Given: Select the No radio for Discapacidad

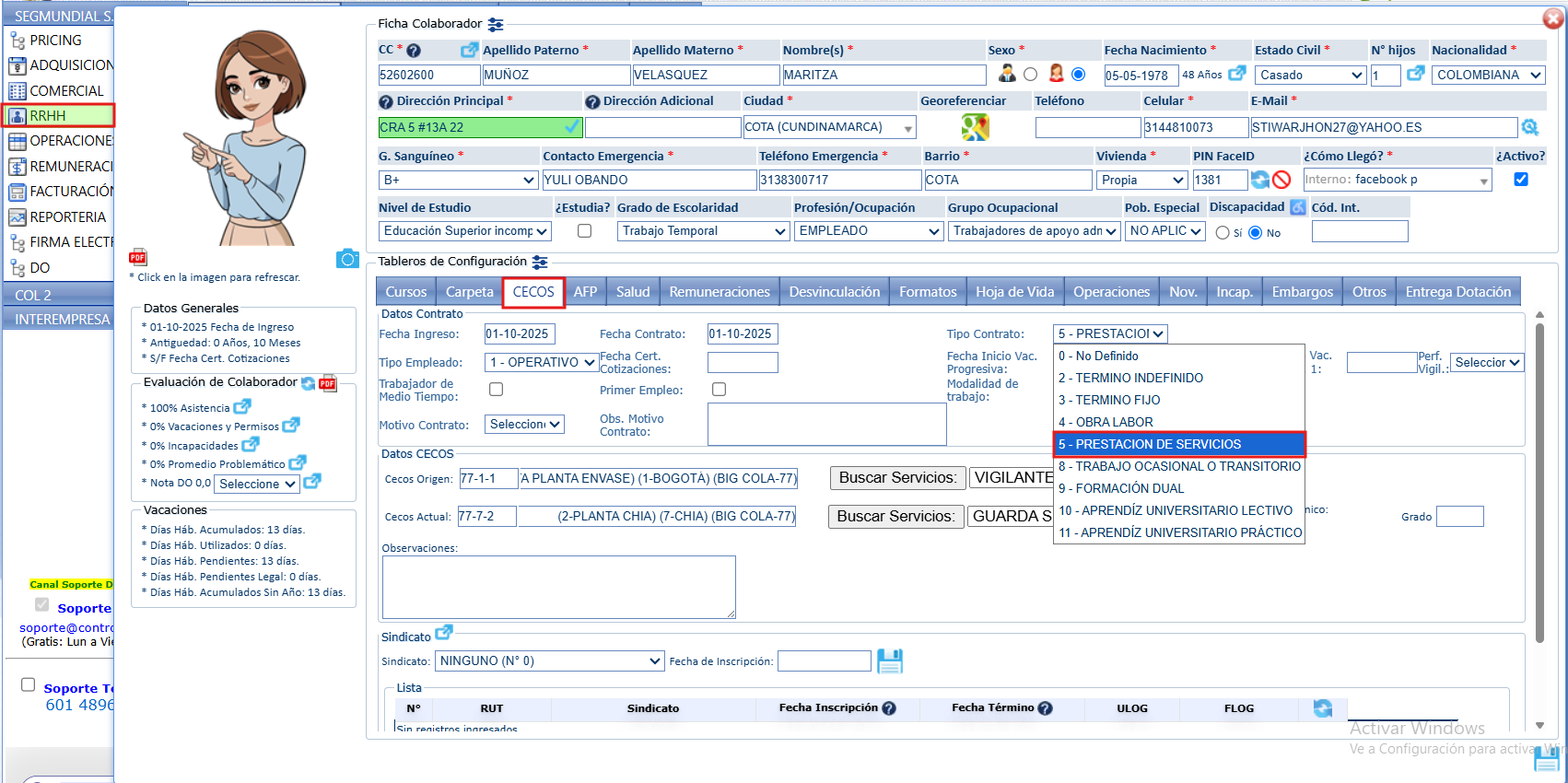Looking at the screenshot, I should [1255, 233].
